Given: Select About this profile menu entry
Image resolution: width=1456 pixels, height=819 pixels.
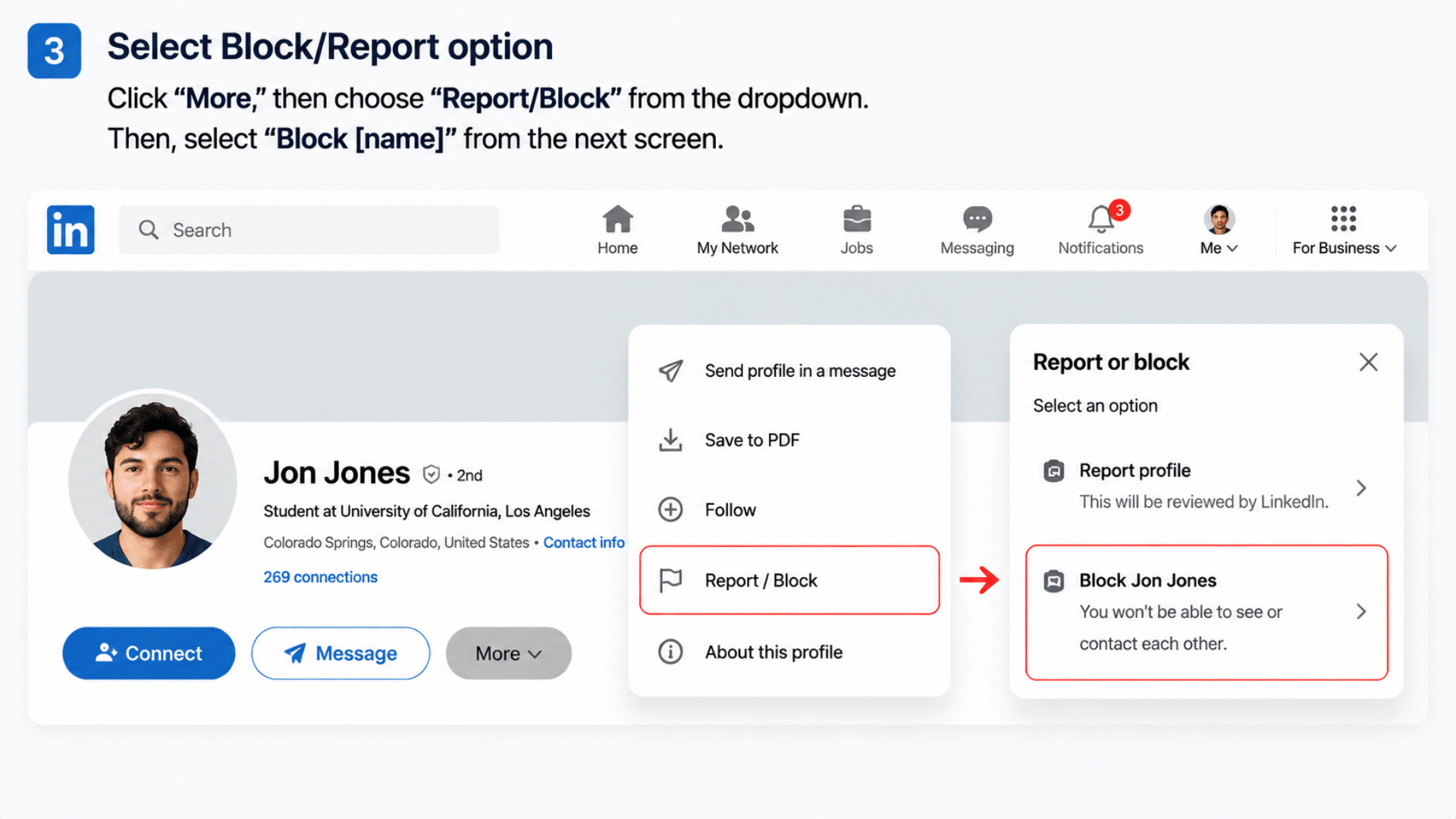Looking at the screenshot, I should click(789, 652).
